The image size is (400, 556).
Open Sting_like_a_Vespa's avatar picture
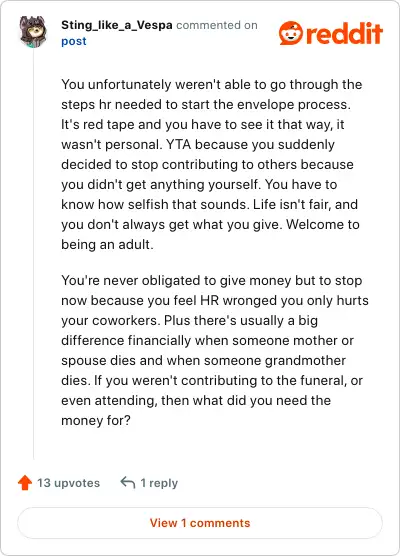(33, 32)
